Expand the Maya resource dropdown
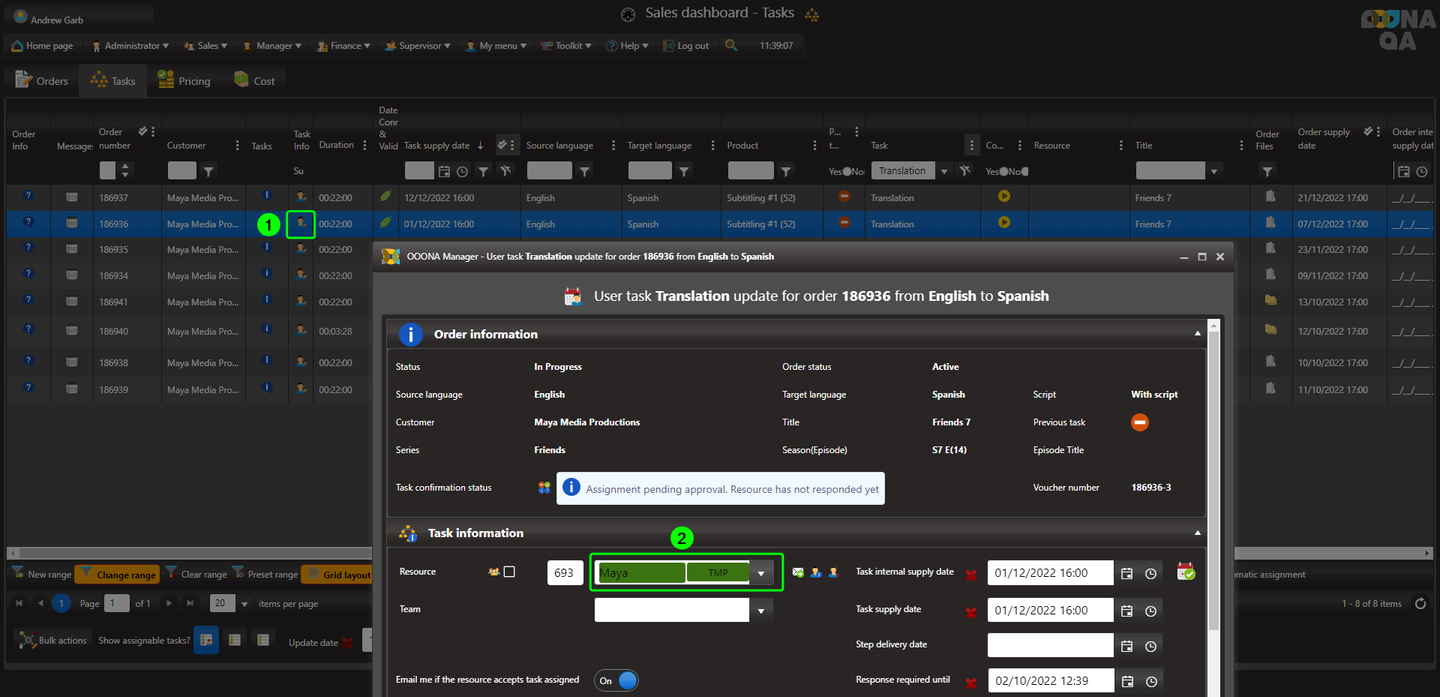Viewport: 1440px width, 697px height. click(762, 573)
